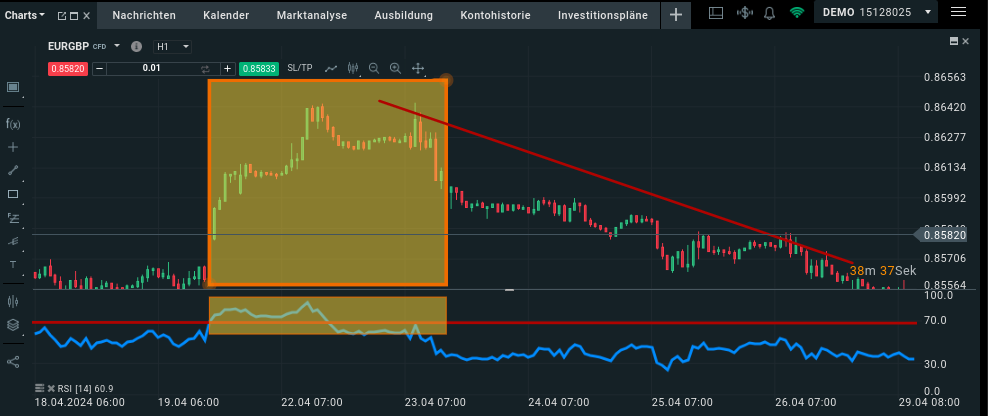
Task: Open the Charts dropdown menu
Action: tap(25, 15)
